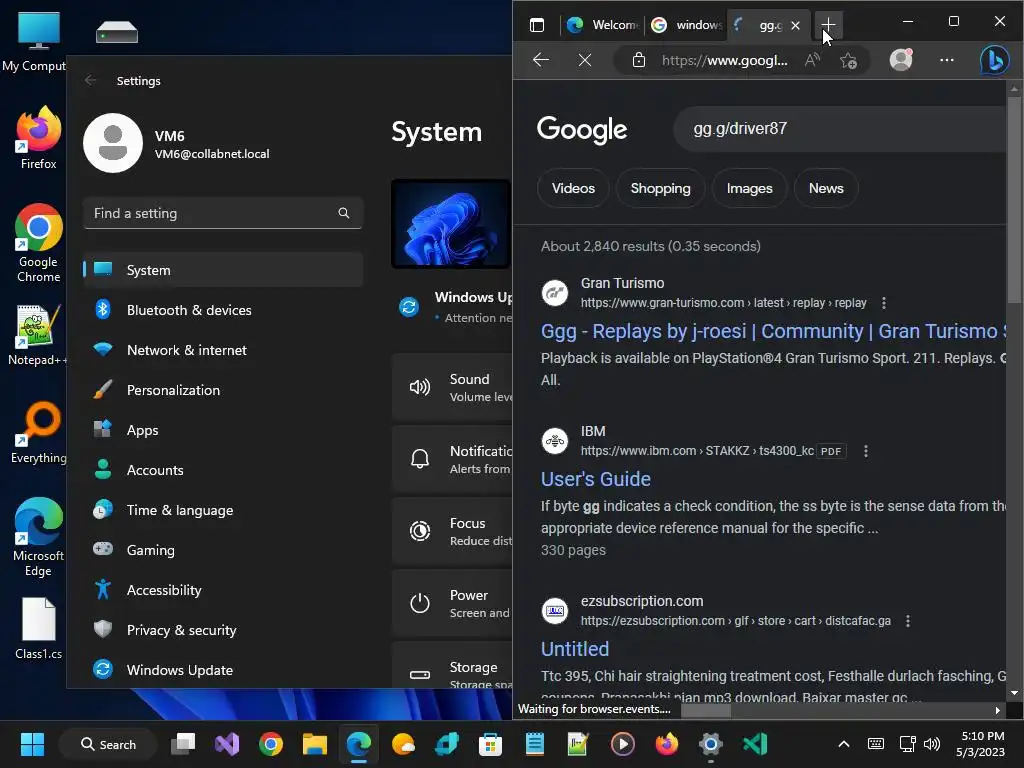Click the Edge vertical scrollbar
This screenshot has width=1024, height=768.
tap(1014, 199)
